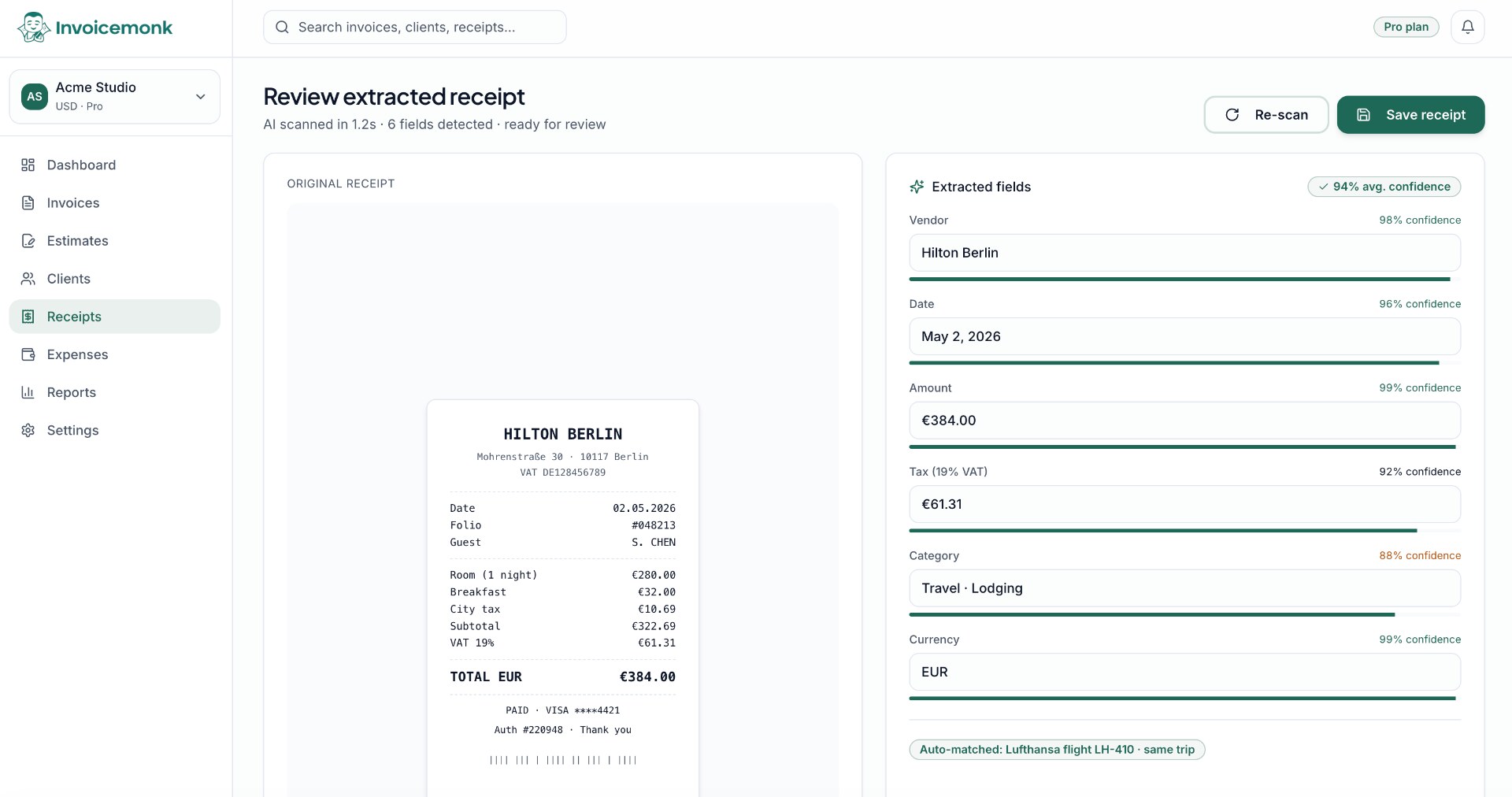The image size is (1512, 797).
Task: Click the sparkle icon beside Extracted fields
Action: pos(917,187)
